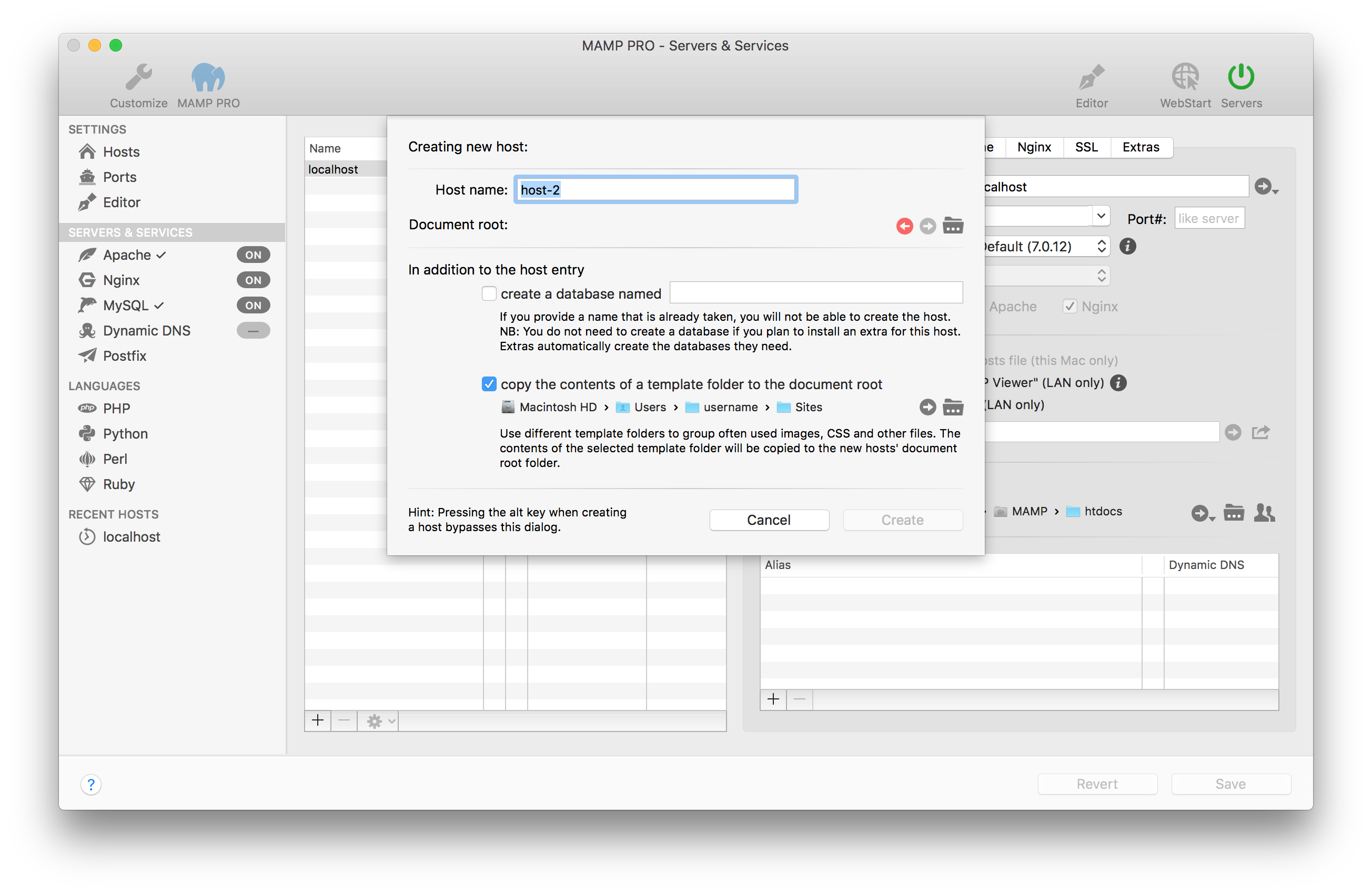Select MySQL in the sidebar

click(x=126, y=306)
